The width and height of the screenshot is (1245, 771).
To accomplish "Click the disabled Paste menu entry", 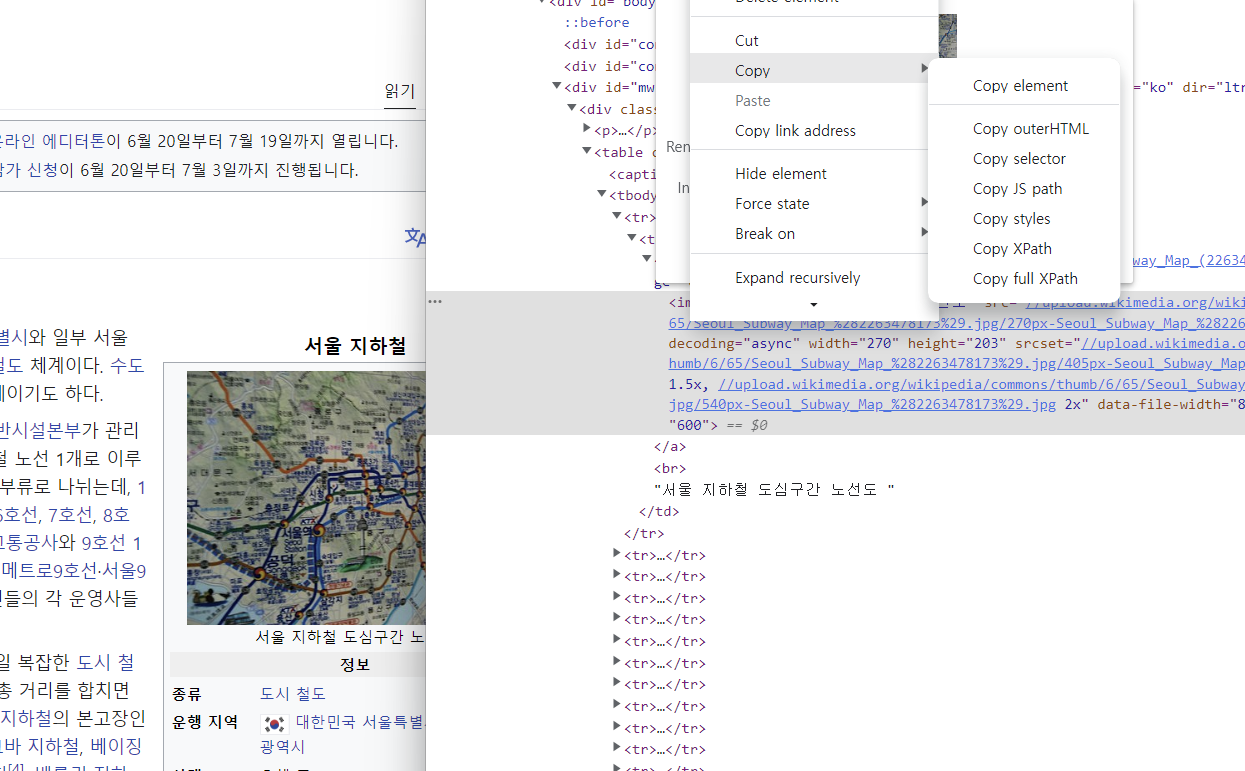I will point(814,100).
